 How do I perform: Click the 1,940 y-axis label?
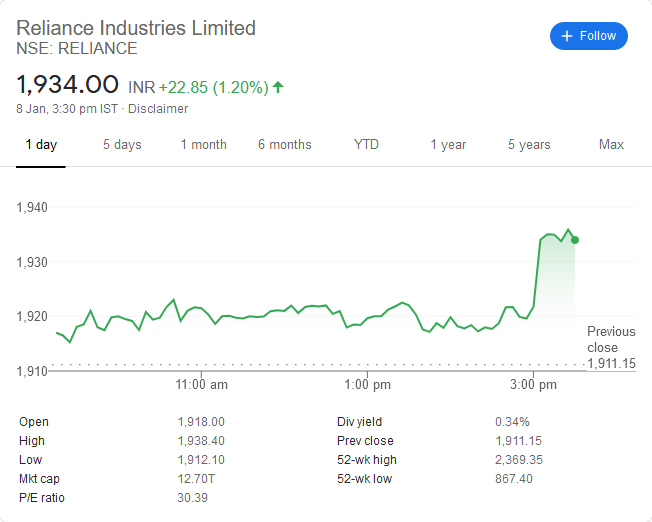(32, 207)
